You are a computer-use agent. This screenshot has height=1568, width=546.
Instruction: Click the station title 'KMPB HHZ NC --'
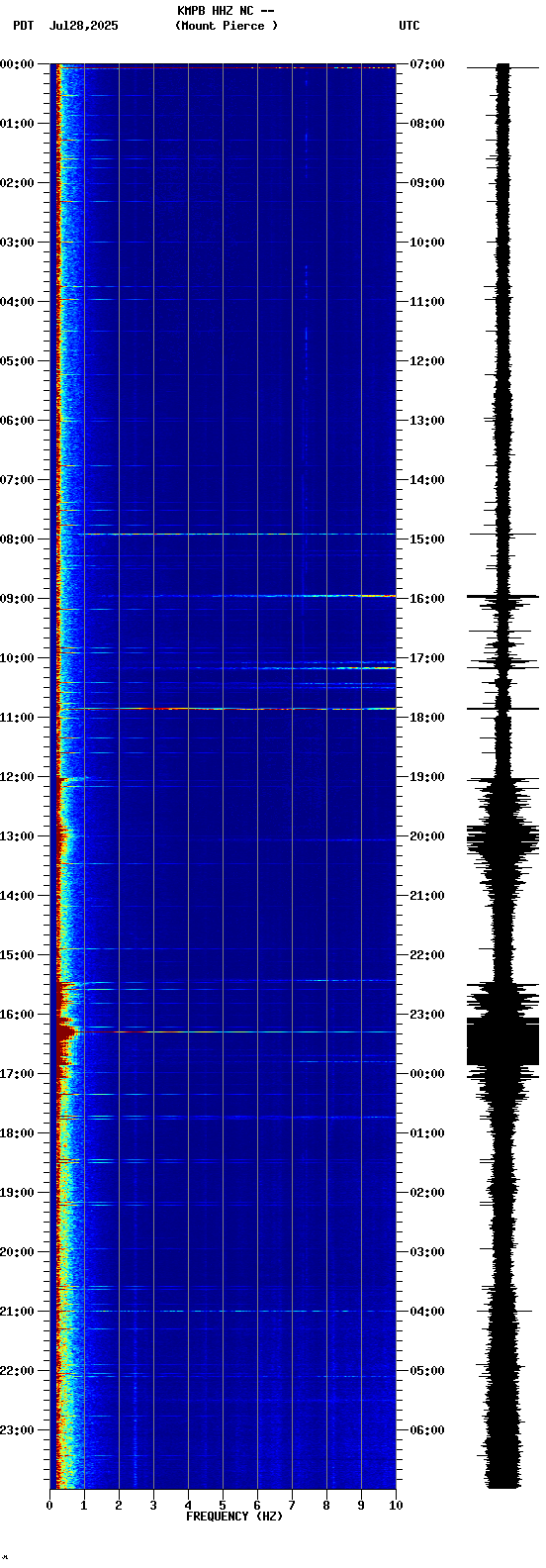[x=226, y=11]
